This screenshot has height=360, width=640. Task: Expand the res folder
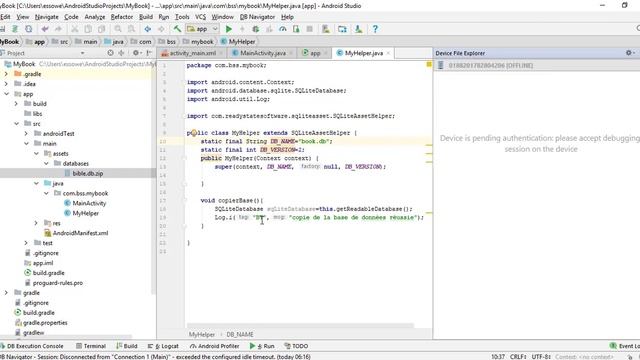coord(36,223)
